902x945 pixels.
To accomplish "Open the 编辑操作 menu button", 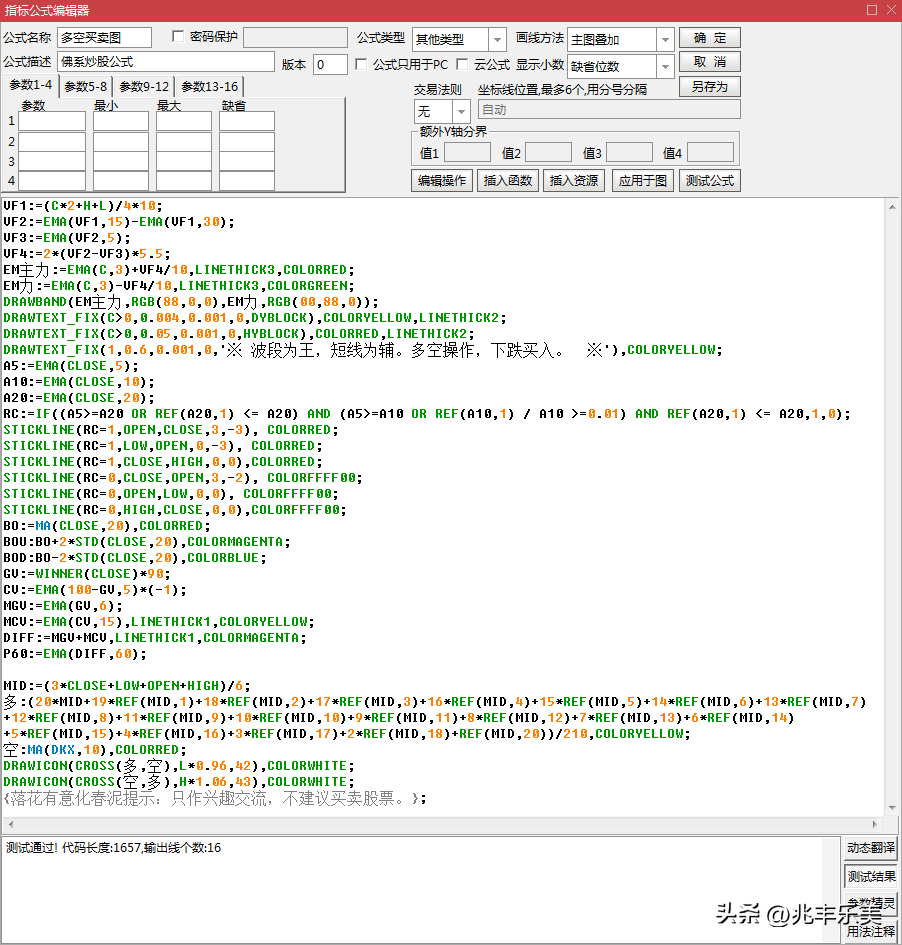I will point(442,180).
